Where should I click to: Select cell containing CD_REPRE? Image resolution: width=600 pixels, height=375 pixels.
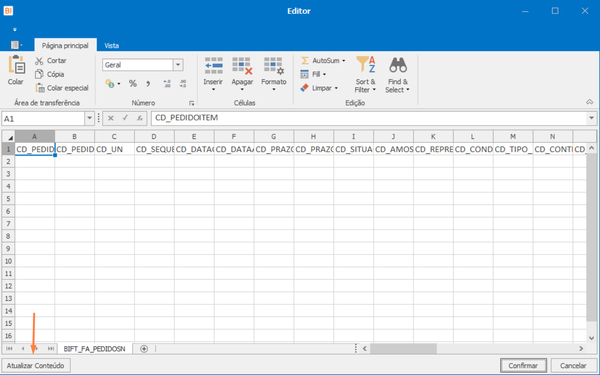(433, 149)
